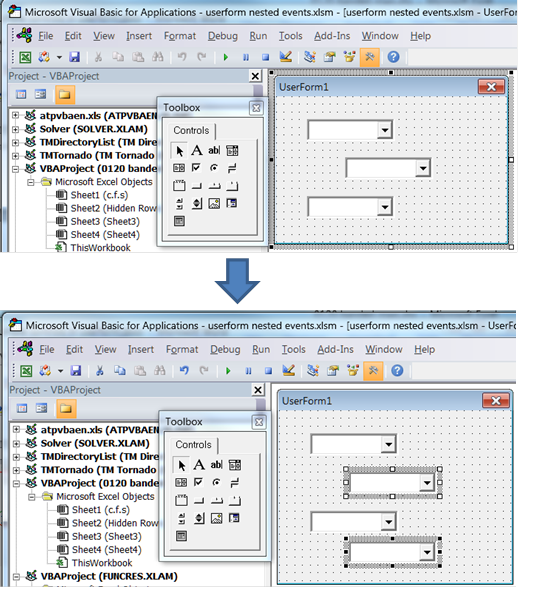Click Save icon in lower window toolbar
The width and height of the screenshot is (548, 604).
(76, 371)
